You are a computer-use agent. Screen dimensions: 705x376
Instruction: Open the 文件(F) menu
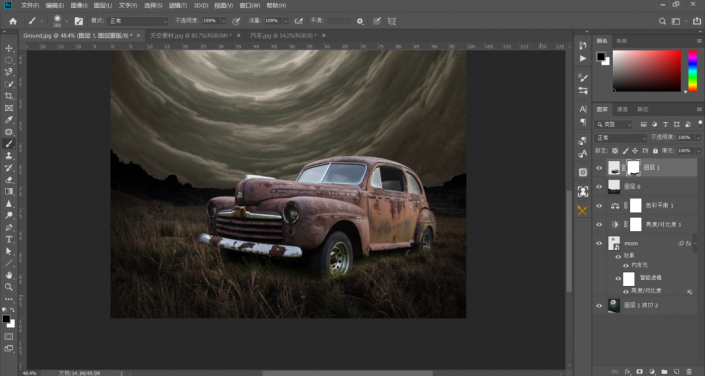click(30, 5)
